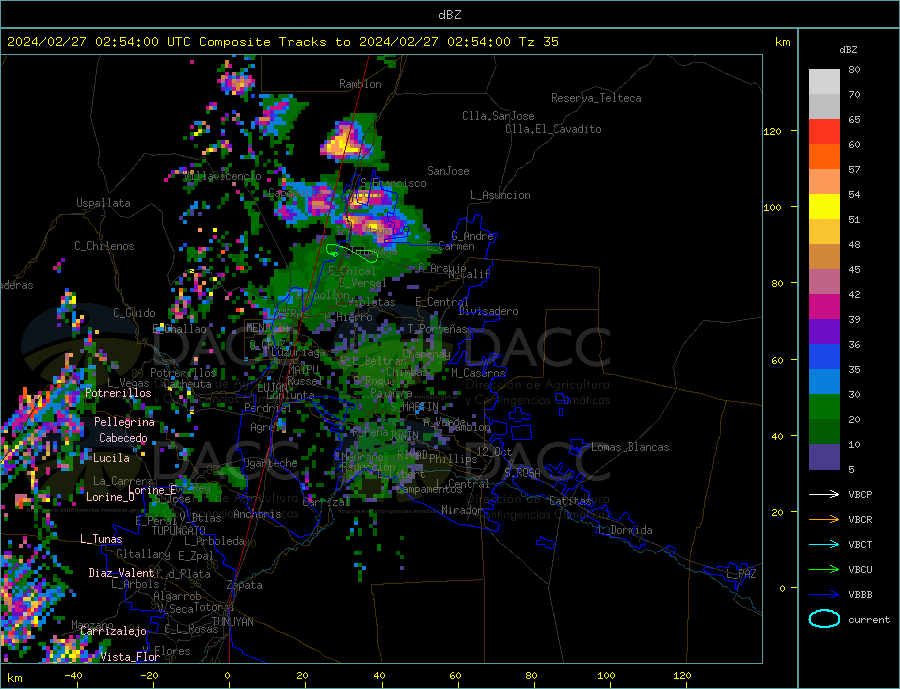
Task: Click the Pellegrina map label
Action: (124, 422)
